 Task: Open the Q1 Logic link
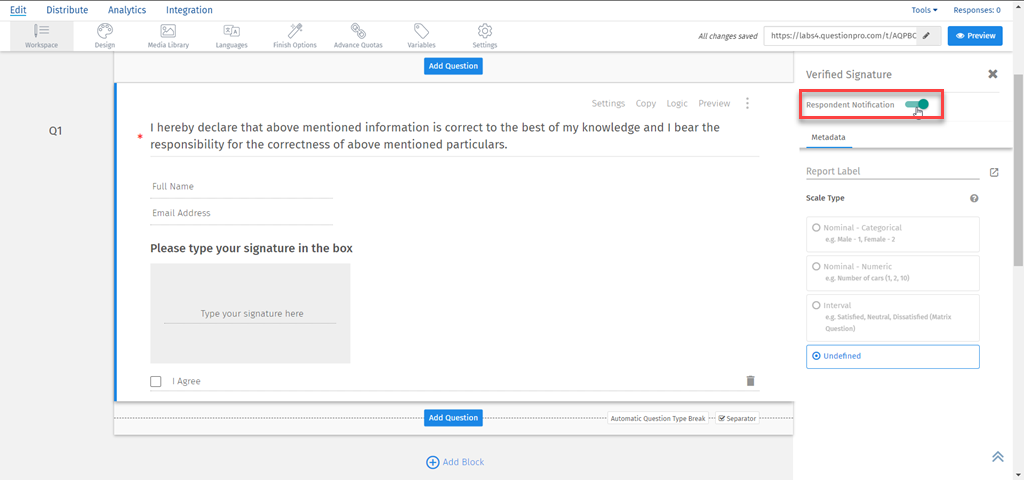677,103
